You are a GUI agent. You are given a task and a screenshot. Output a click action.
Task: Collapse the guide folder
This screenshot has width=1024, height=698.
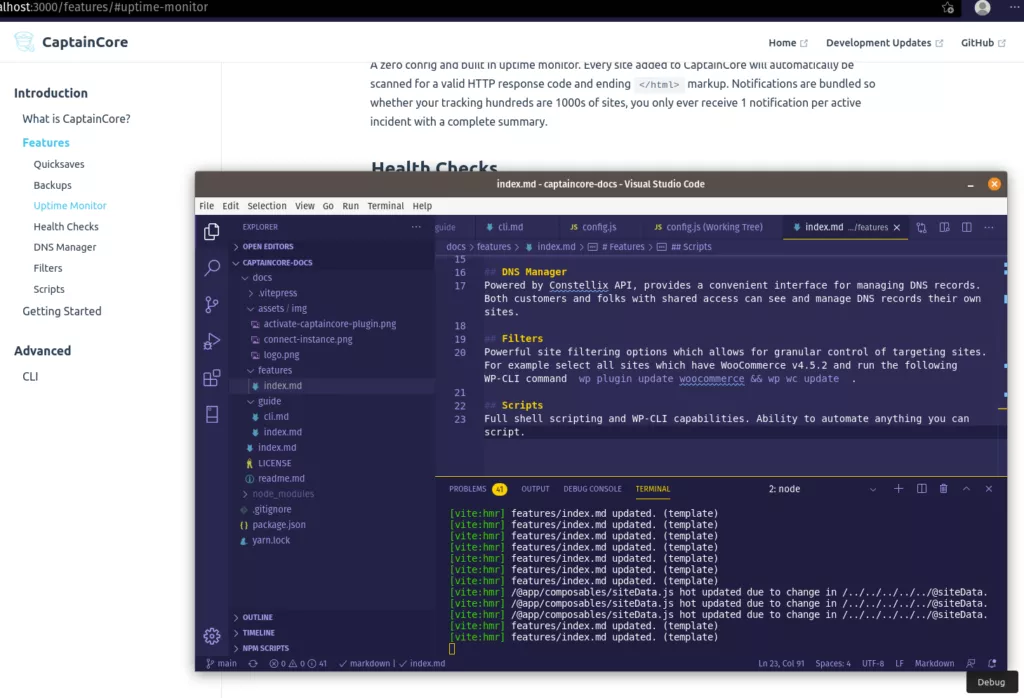pos(269,401)
